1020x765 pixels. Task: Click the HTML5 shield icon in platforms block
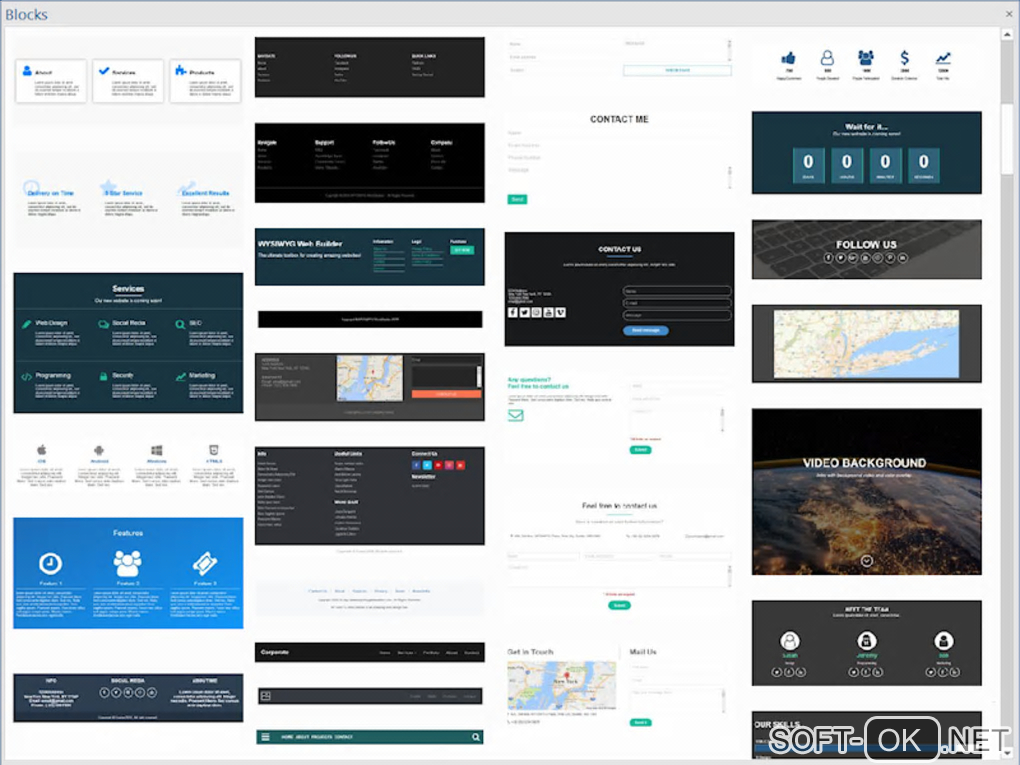(214, 450)
